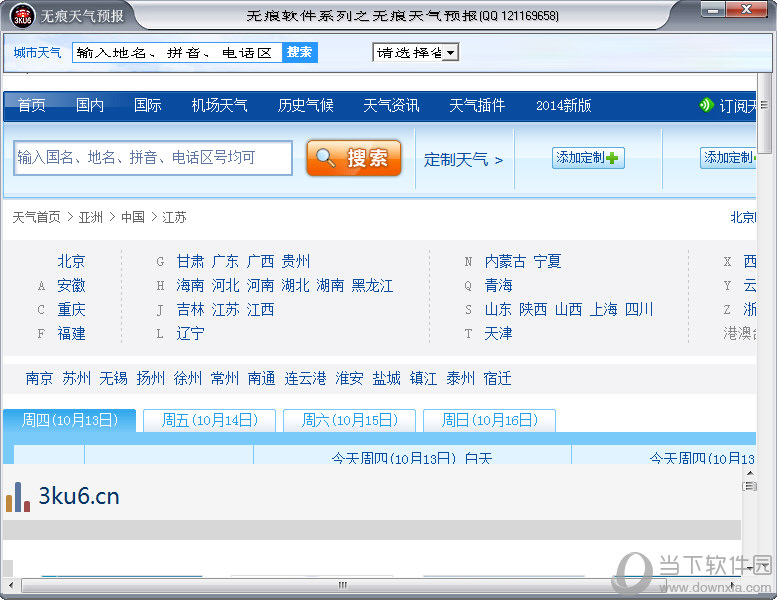Open the 海南 province link
Viewport: 777px width, 600px height.
[190, 285]
